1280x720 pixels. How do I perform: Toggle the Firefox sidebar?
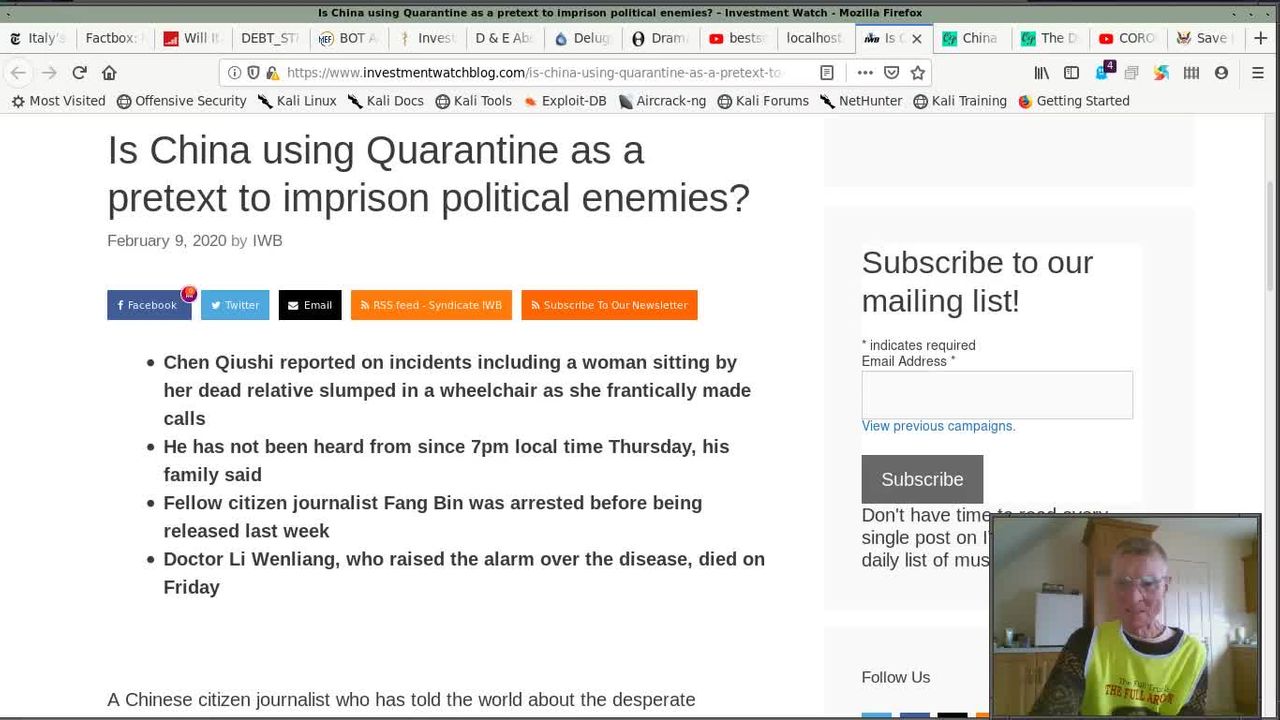coord(1071,72)
